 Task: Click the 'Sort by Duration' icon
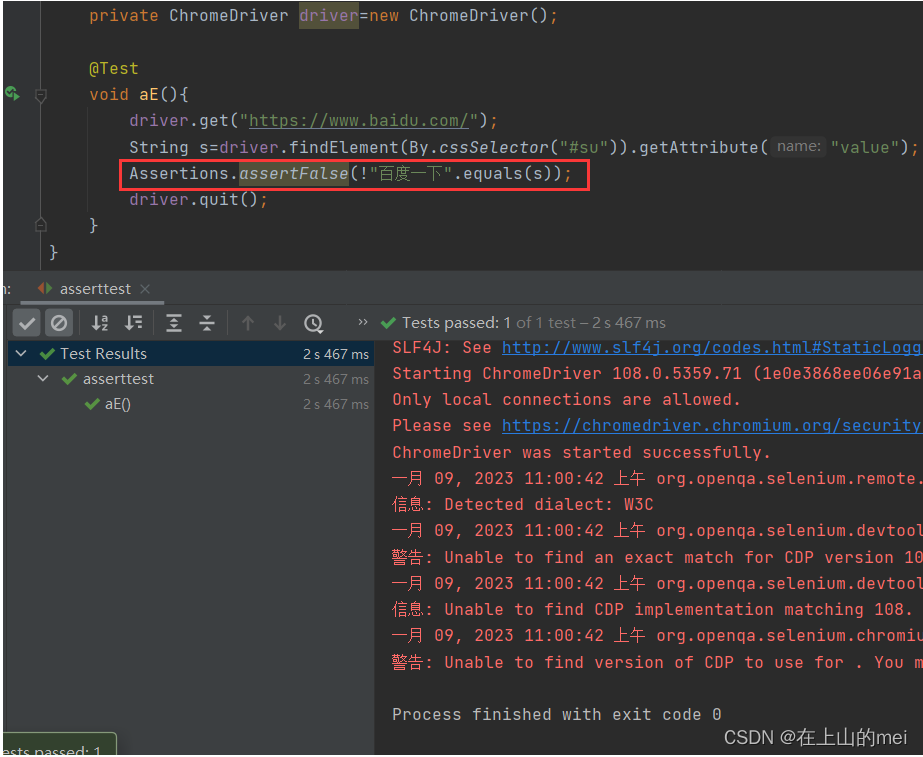tap(131, 322)
